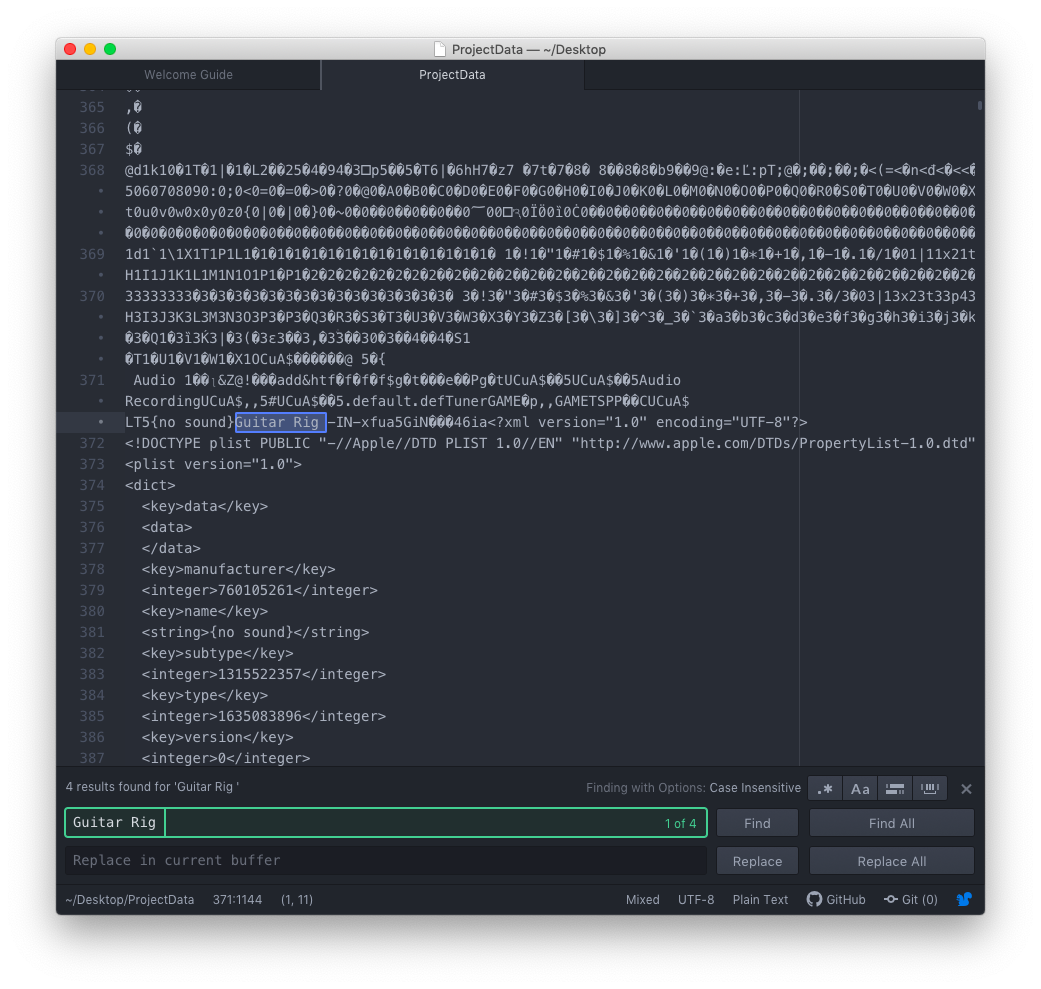The height and width of the screenshot is (989, 1041).
Task: Focus the 'Guitar Rig' find input field
Action: point(386,823)
